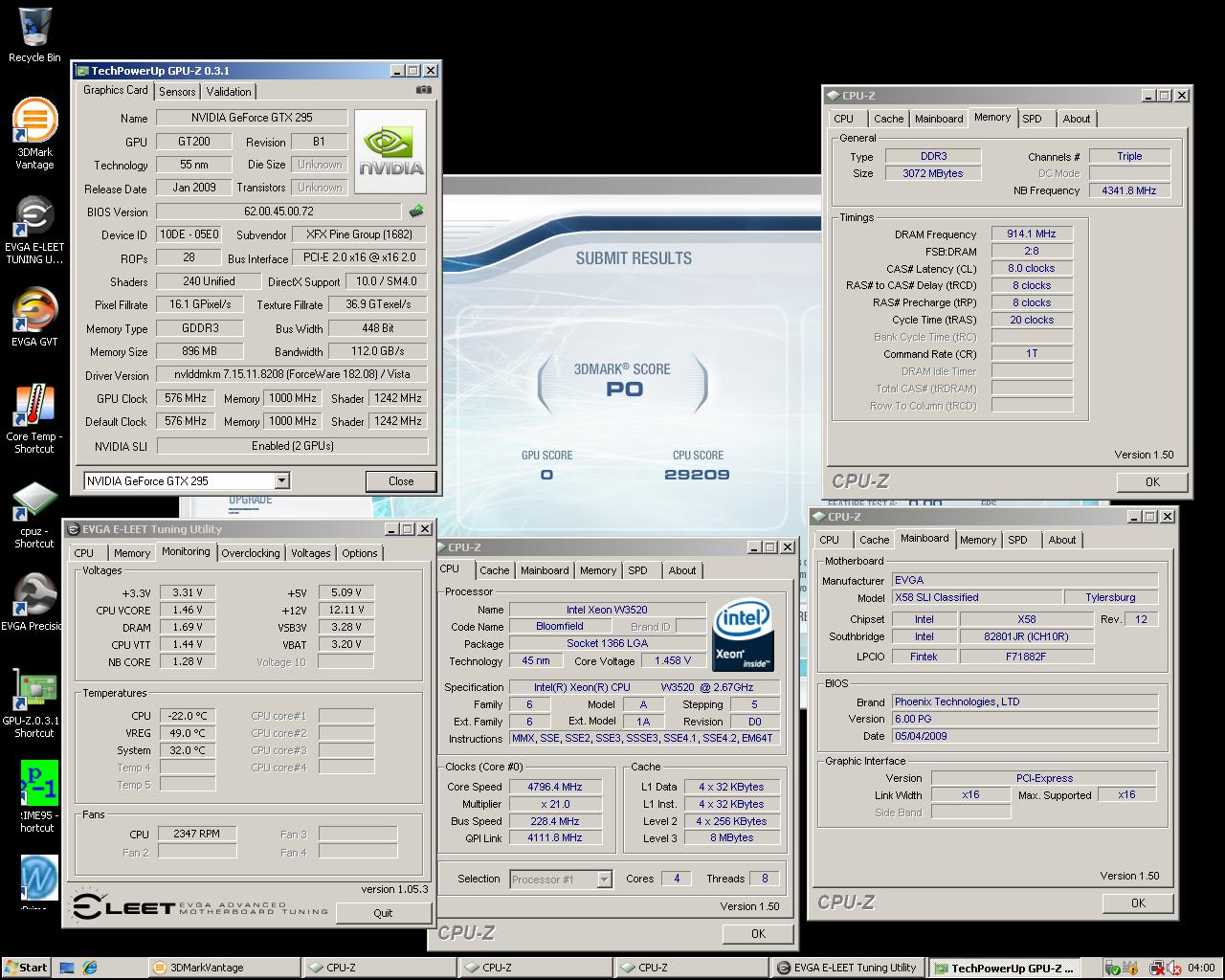Click the X58 SLI Classified model field
This screenshot has height=980, width=1225.
point(976,597)
